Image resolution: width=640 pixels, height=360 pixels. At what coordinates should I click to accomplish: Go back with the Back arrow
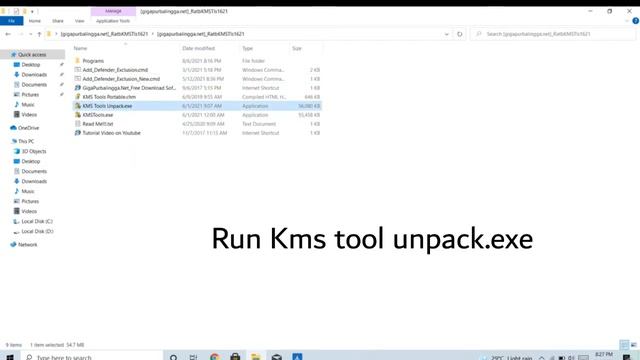8,34
